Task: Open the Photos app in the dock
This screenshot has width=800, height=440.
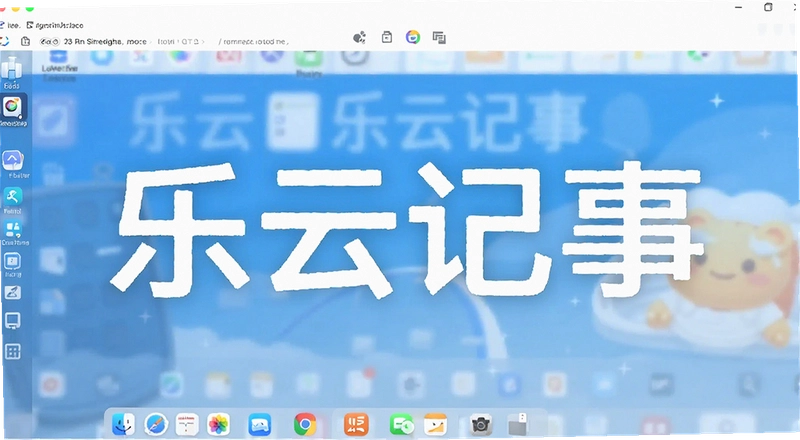Action: 218,425
